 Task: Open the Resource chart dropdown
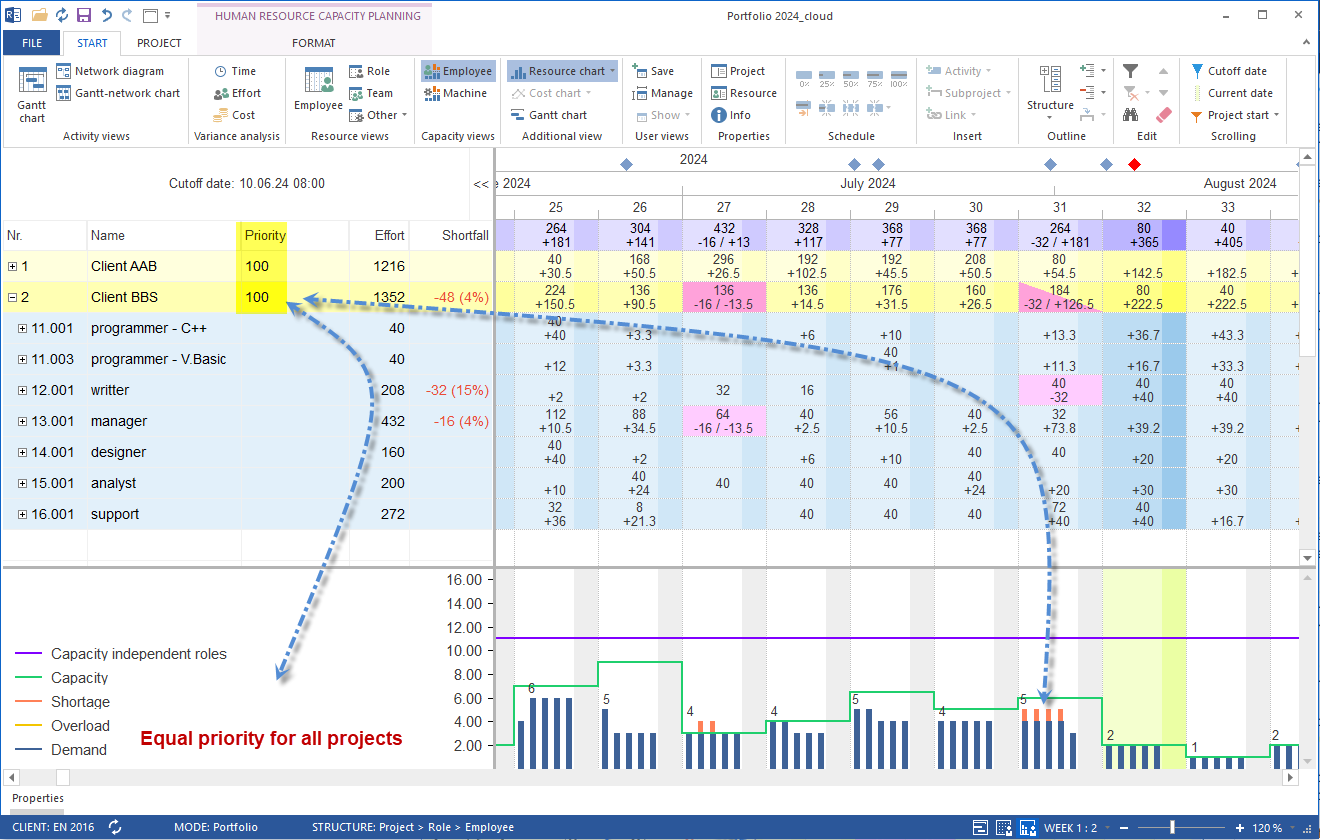coord(562,71)
